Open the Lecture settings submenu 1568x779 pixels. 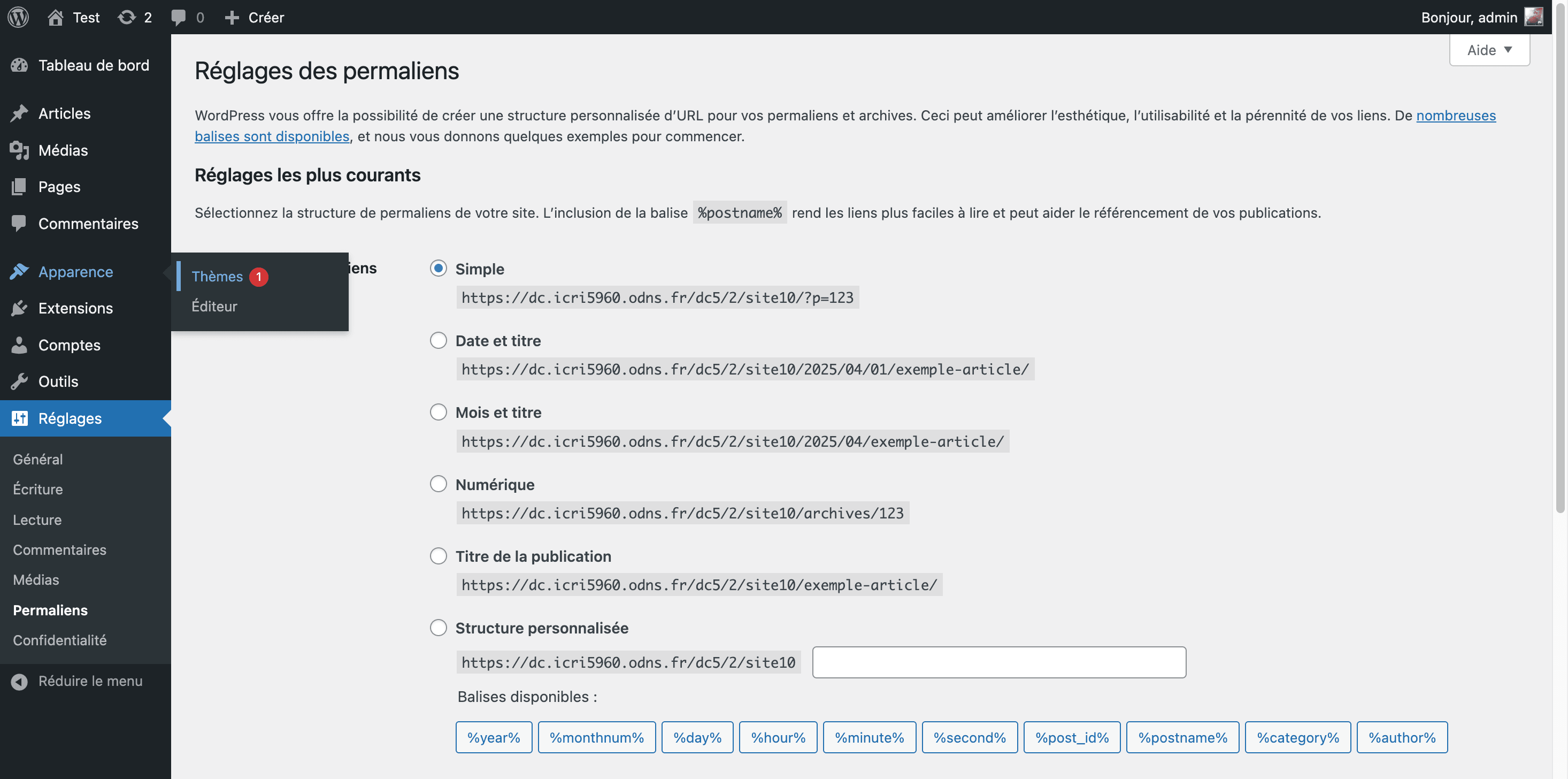37,520
